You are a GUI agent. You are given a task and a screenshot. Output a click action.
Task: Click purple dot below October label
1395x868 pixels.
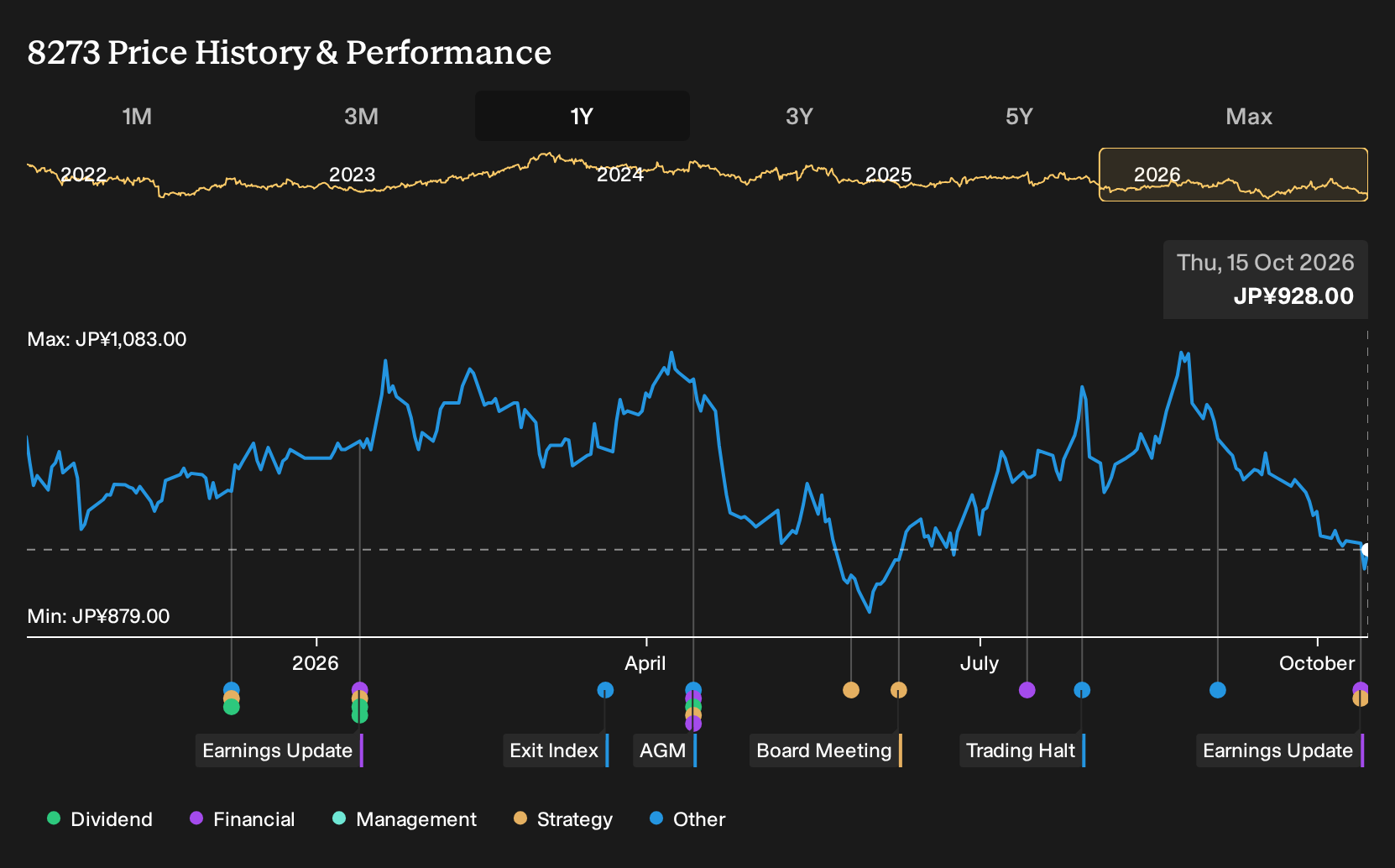click(x=1361, y=688)
